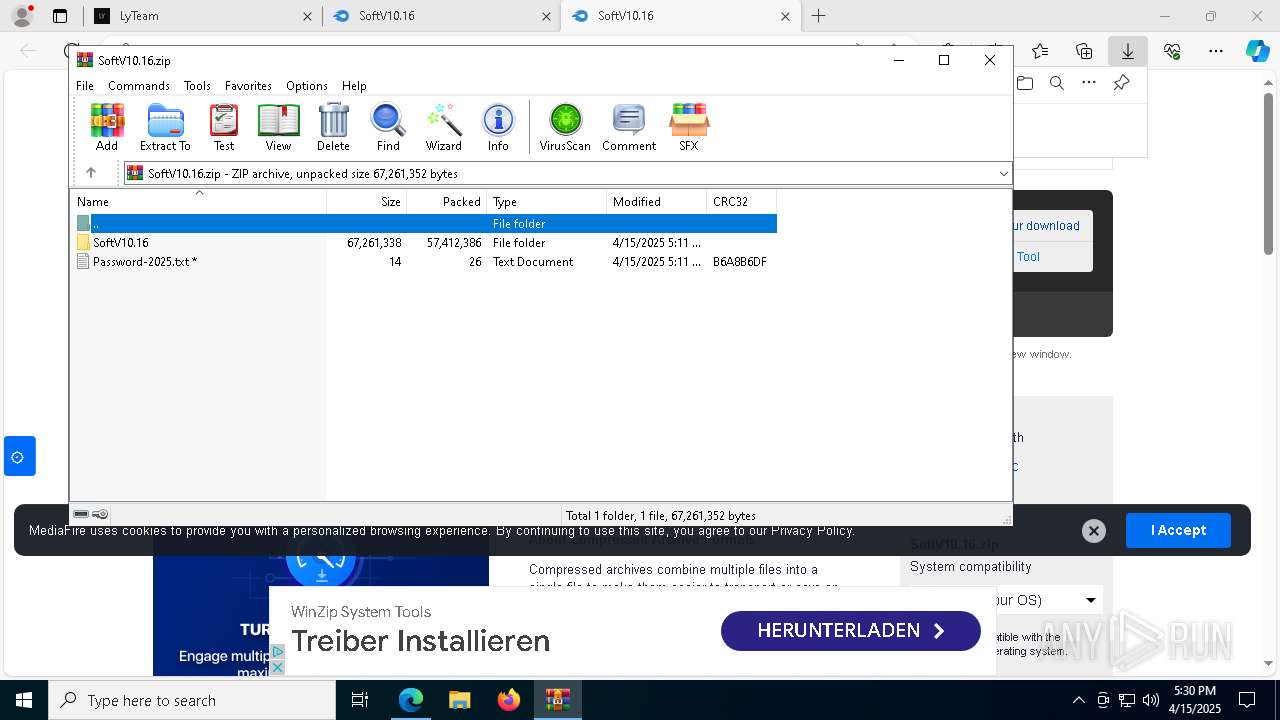The width and height of the screenshot is (1280, 720).
Task: Pin the downloads panel
Action: pos(1122,83)
